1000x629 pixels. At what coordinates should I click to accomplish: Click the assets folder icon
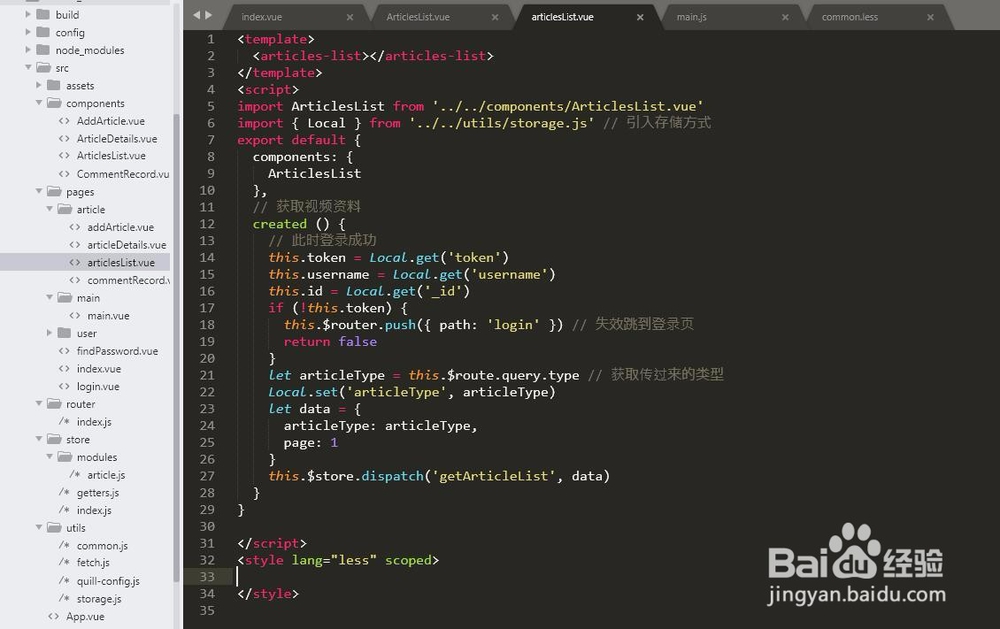pyautogui.click(x=54, y=85)
